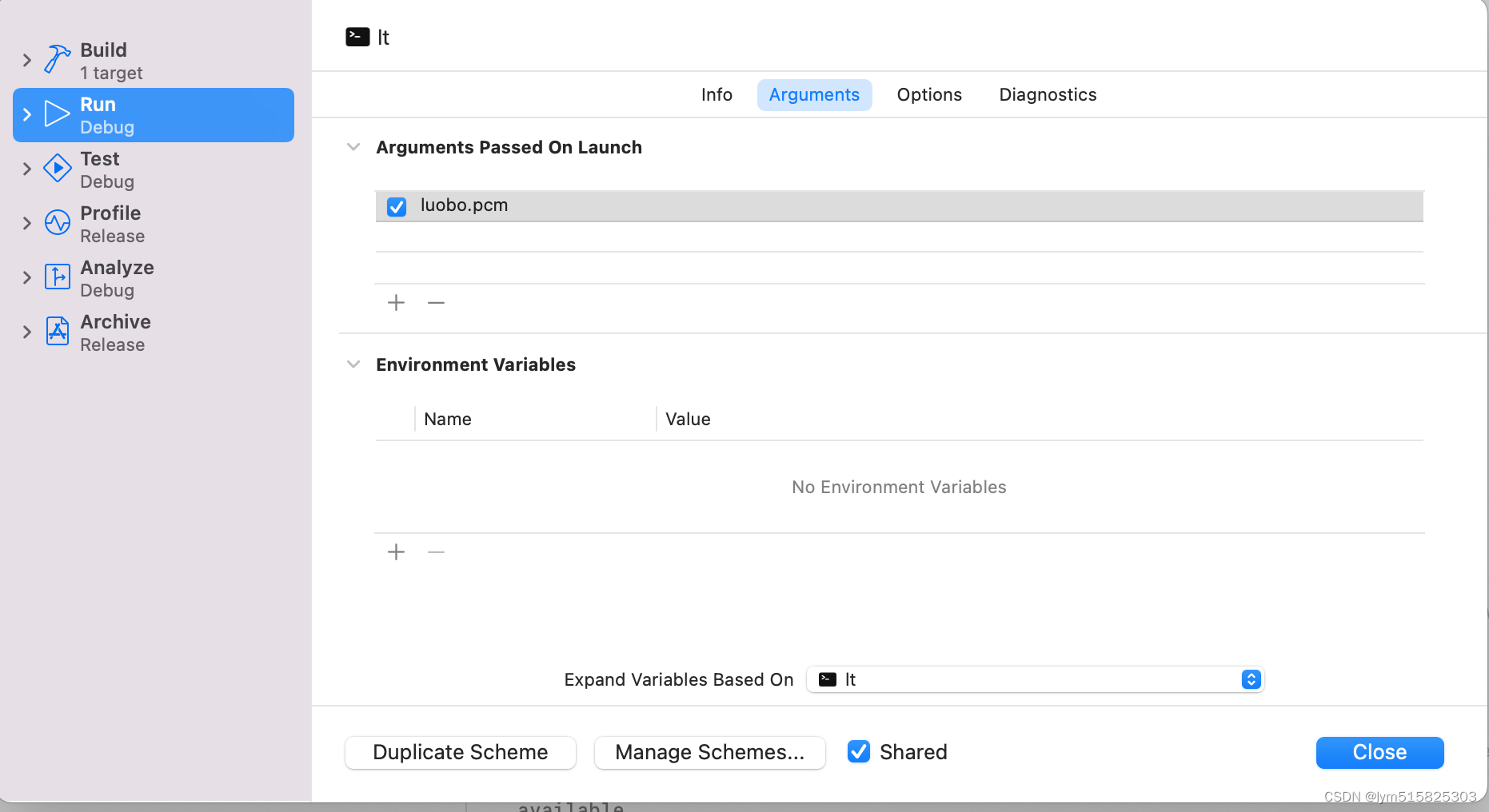Click the Analyze icon in sidebar
Image resolution: width=1489 pixels, height=812 pixels.
coord(57,277)
